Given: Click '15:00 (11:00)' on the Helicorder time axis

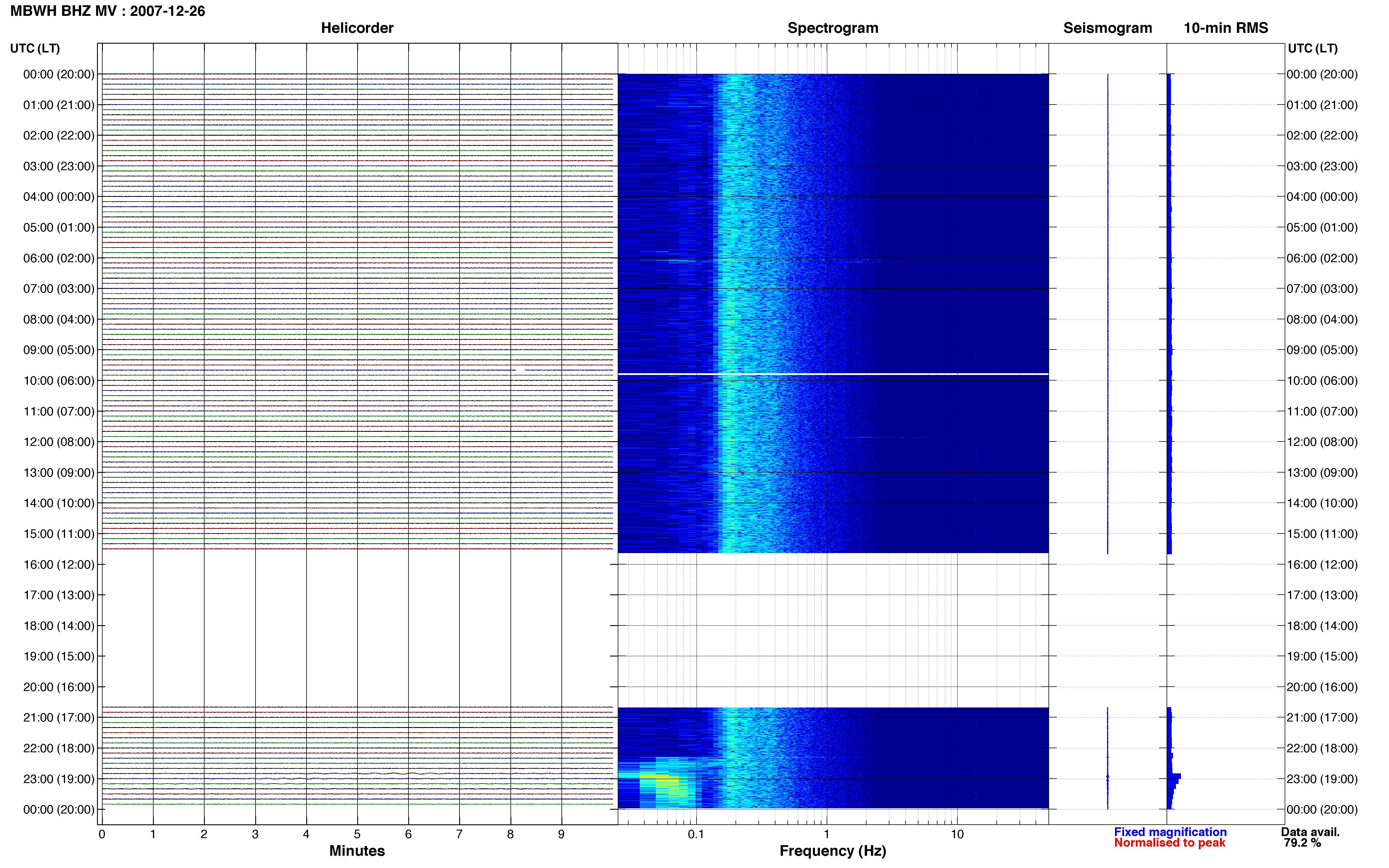Looking at the screenshot, I should click(x=59, y=534).
